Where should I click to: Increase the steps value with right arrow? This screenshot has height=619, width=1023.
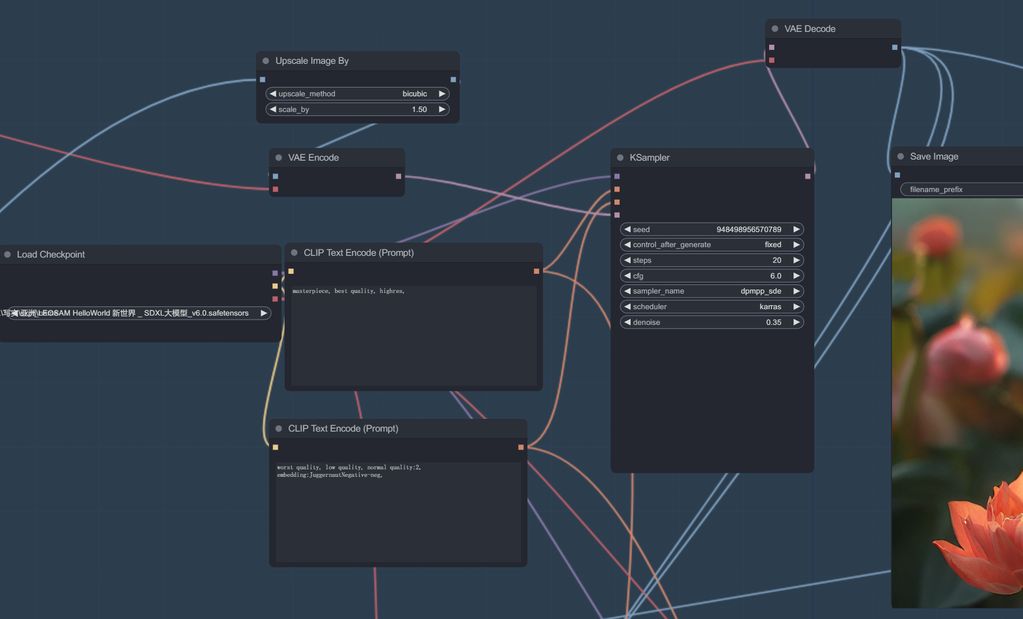(796, 260)
